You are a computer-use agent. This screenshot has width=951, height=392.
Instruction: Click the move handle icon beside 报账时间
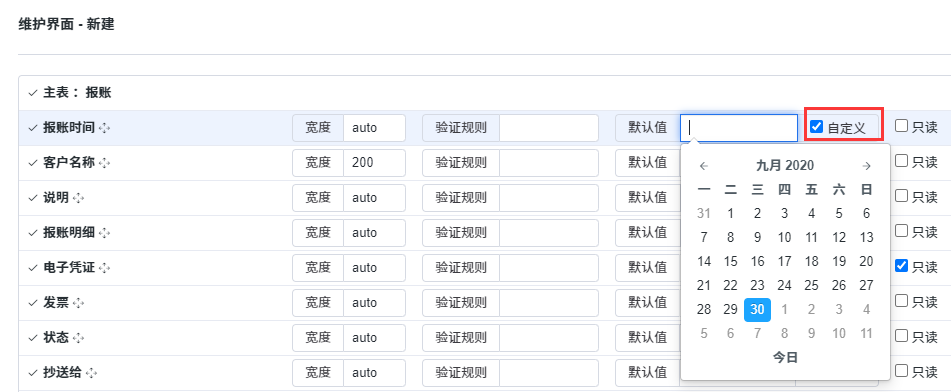105,128
